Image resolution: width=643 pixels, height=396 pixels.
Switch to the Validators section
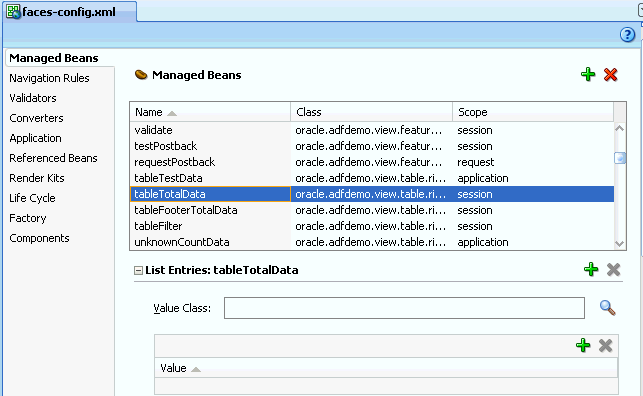tap(33, 98)
